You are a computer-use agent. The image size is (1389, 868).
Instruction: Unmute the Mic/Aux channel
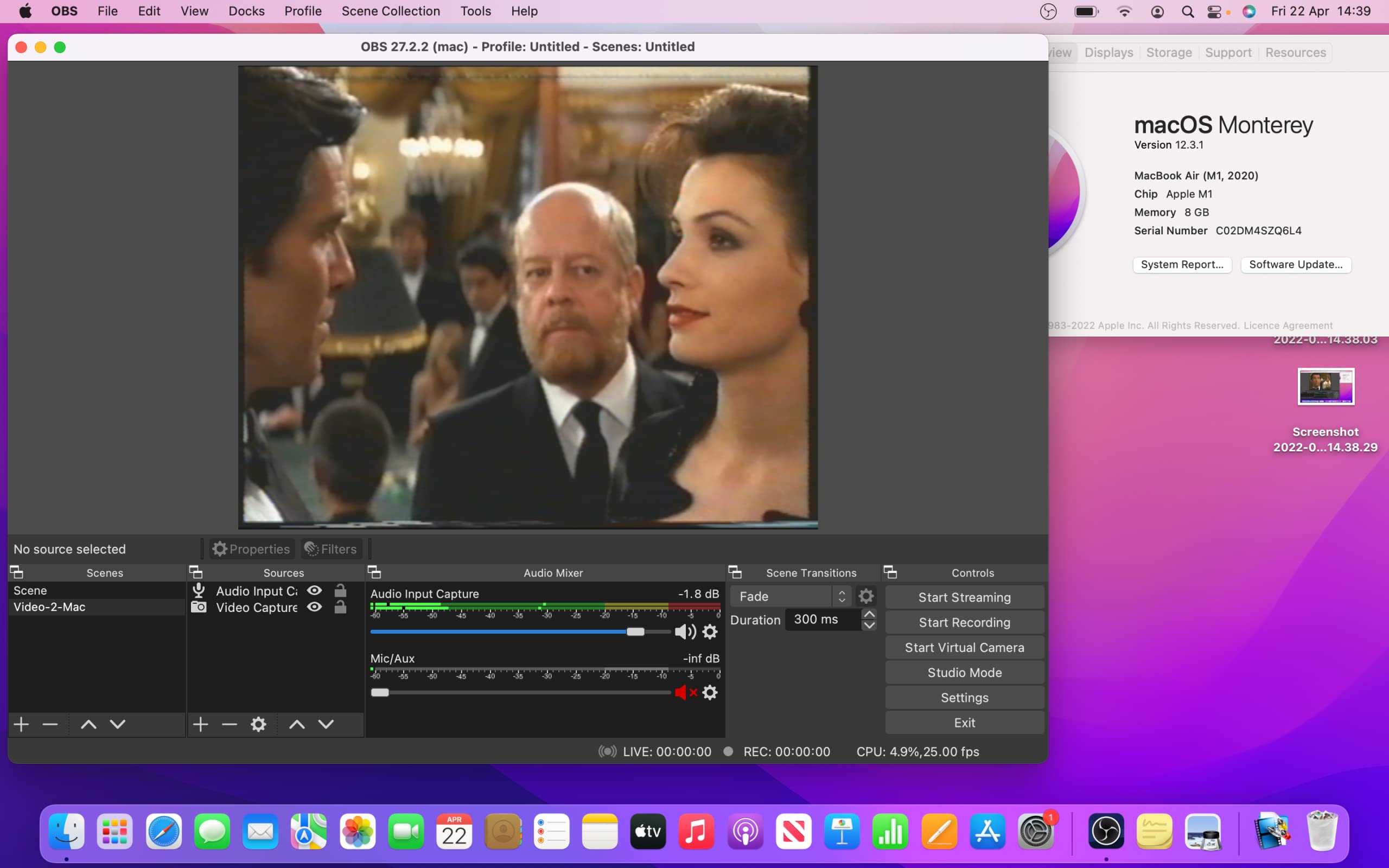[685, 692]
